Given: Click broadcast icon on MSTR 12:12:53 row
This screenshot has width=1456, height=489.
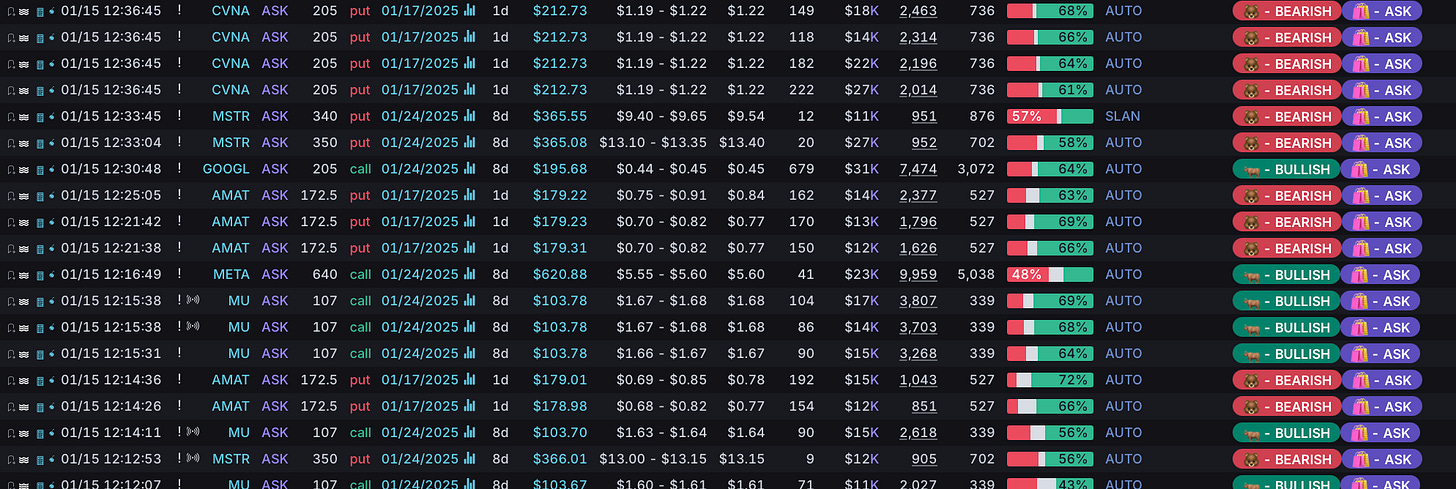Looking at the screenshot, I should (193, 459).
